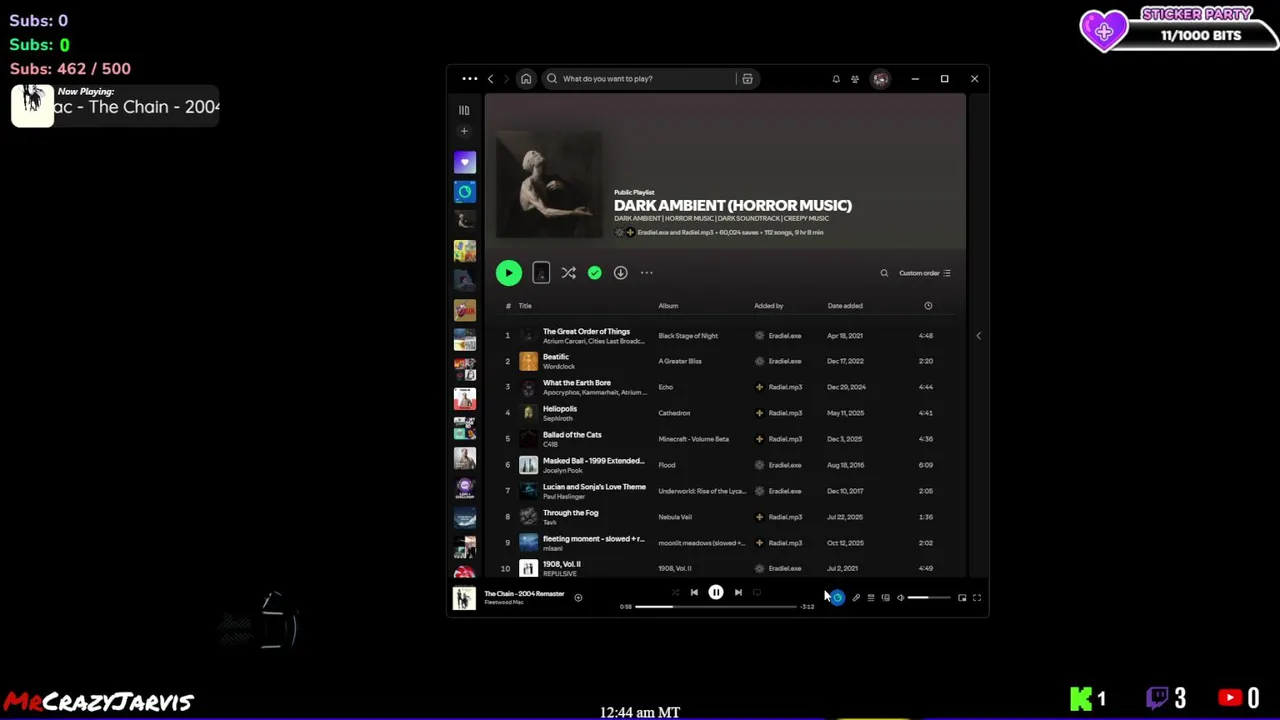Enter full screen player mode
Image resolution: width=1280 pixels, height=720 pixels.
point(977,598)
